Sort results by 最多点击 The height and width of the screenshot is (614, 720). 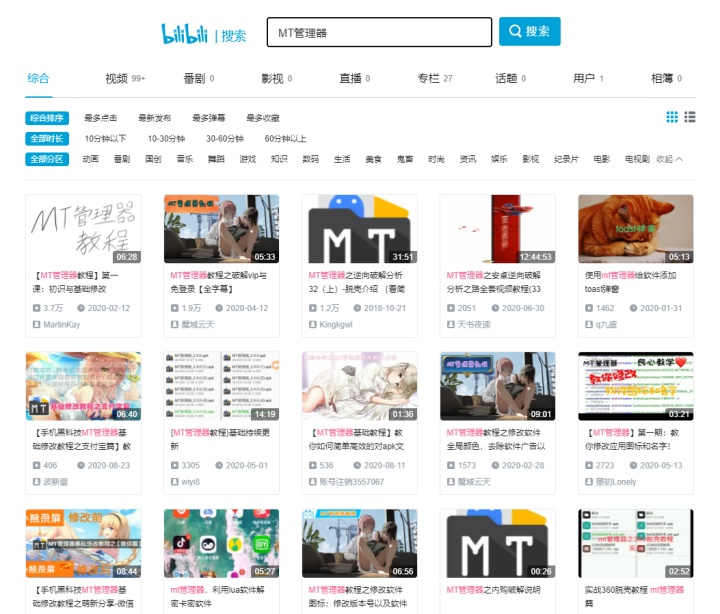coord(101,118)
